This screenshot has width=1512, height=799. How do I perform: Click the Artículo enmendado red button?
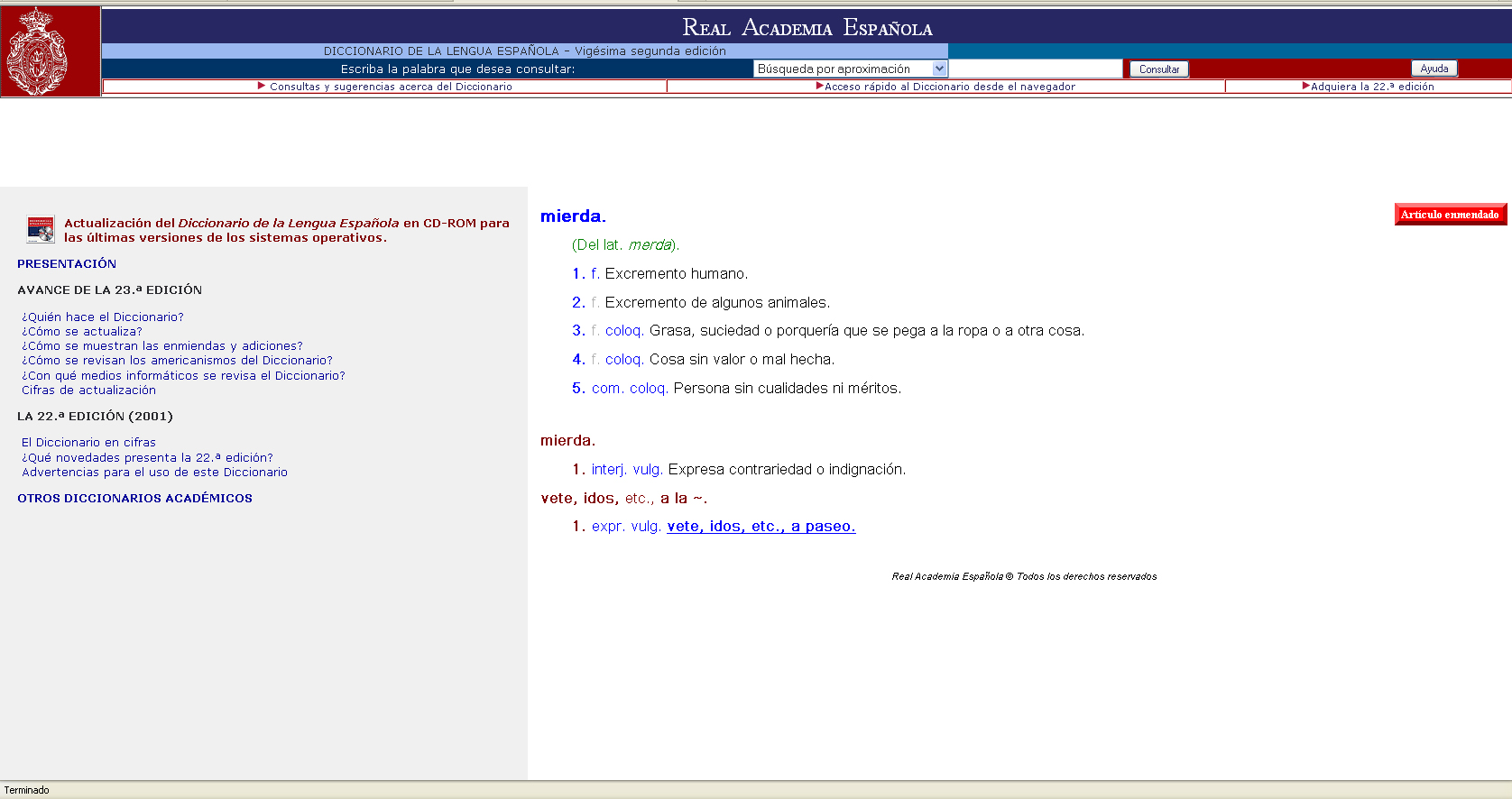pos(1450,215)
